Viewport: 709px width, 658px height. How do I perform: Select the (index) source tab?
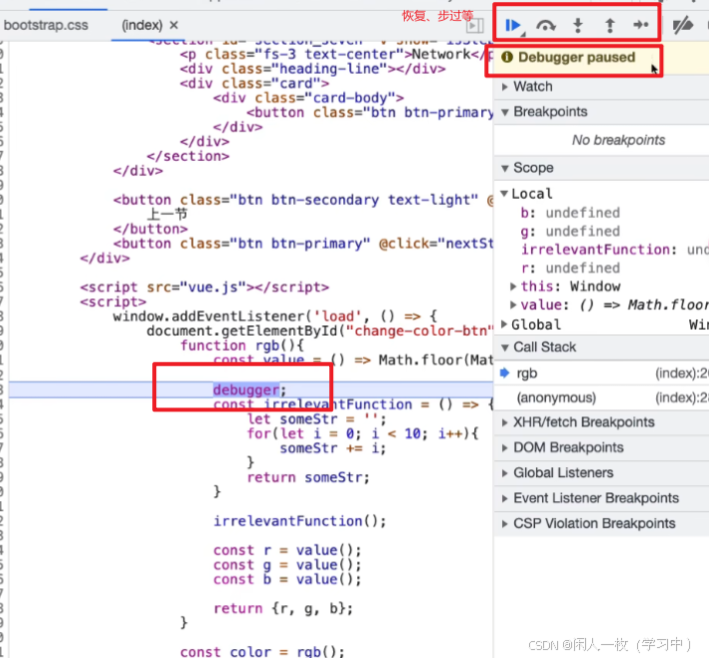pos(142,25)
